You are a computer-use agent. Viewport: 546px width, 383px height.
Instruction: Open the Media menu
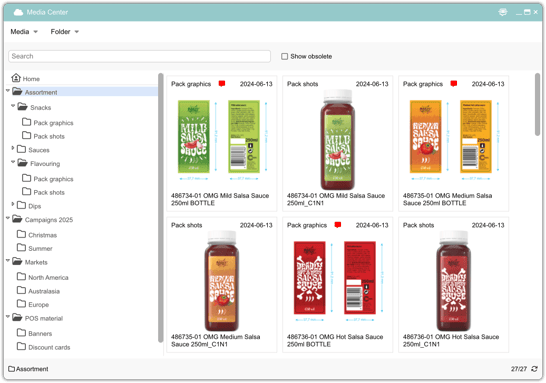click(x=24, y=32)
